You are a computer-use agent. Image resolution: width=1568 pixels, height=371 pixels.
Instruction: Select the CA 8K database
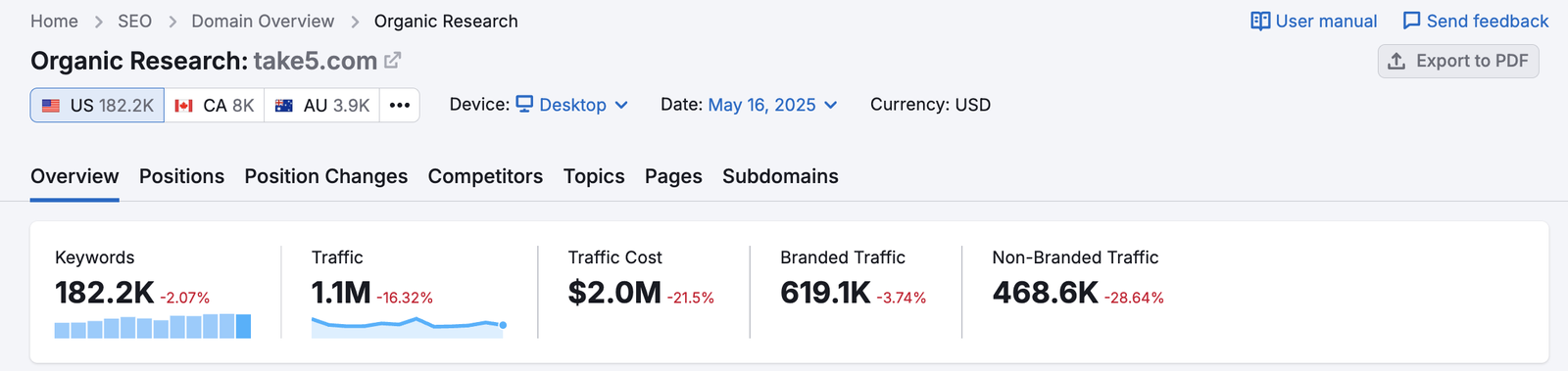click(214, 105)
